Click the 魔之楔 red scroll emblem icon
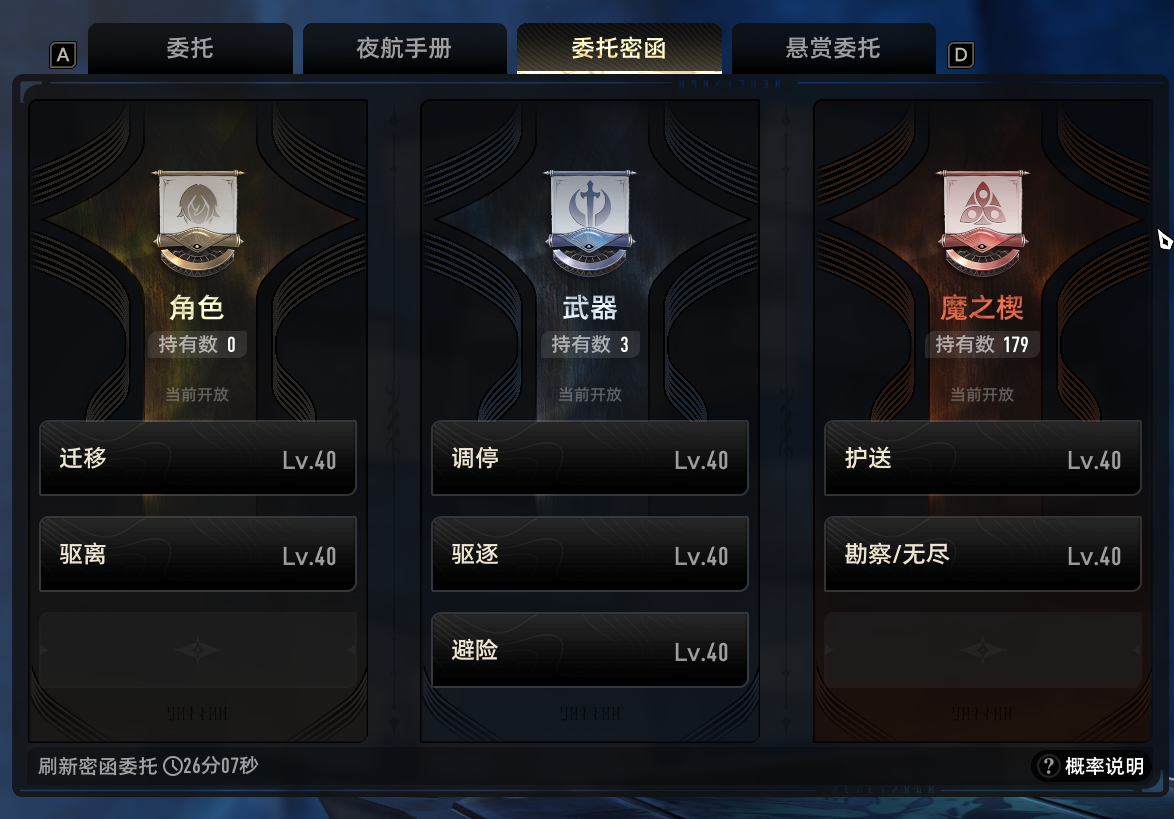This screenshot has height=819, width=1174. pyautogui.click(x=982, y=222)
